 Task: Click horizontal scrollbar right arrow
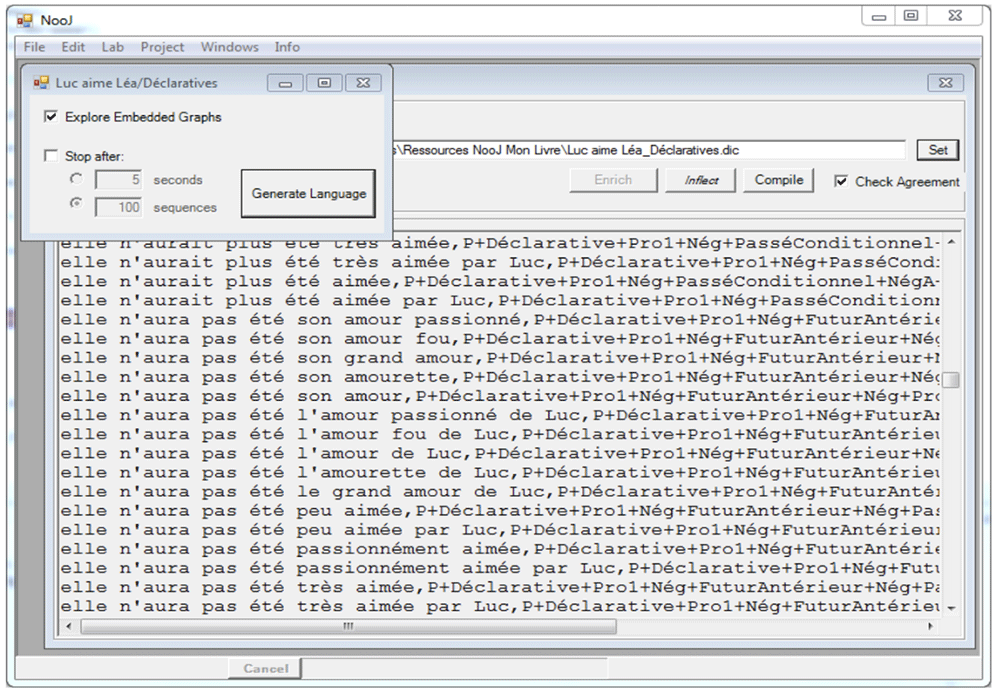pyautogui.click(x=930, y=626)
